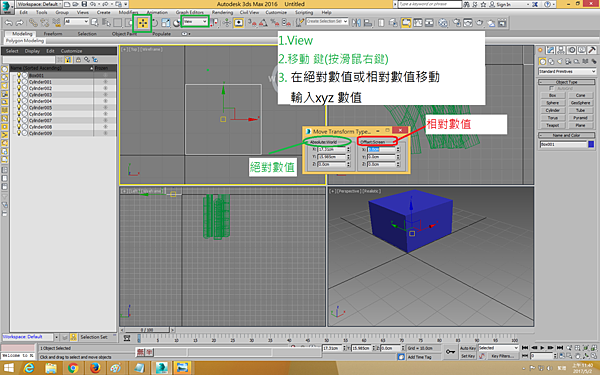This screenshot has width=600, height=375.
Task: Collapse the Name and Color rollout
Action: coord(567,135)
